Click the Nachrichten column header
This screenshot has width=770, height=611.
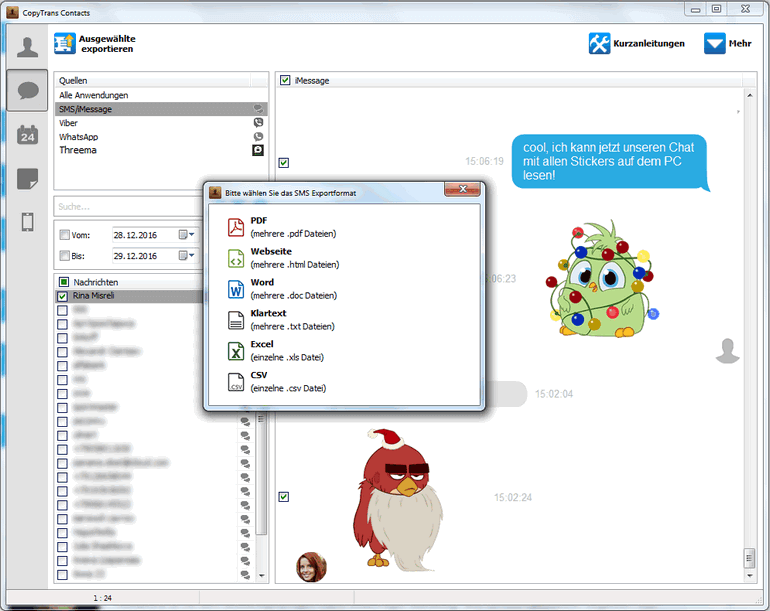(x=129, y=282)
